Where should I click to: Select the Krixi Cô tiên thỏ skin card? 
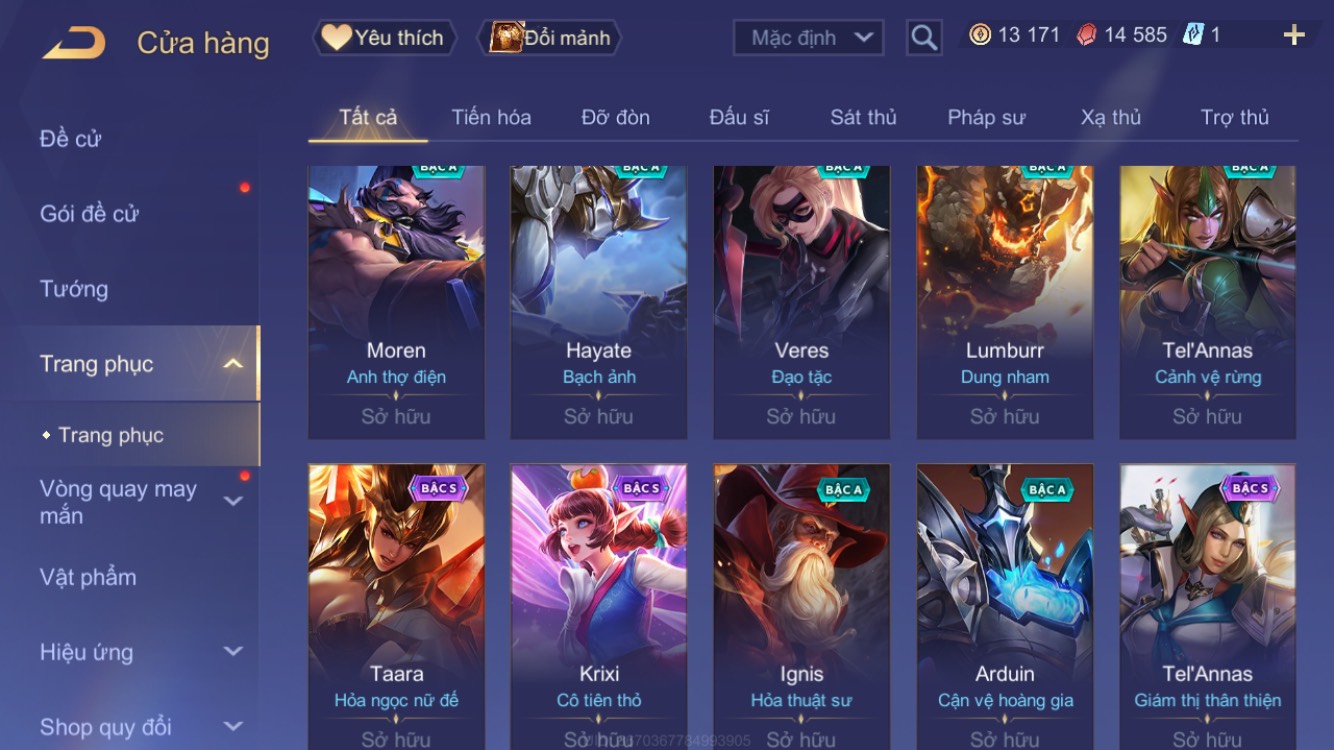598,607
